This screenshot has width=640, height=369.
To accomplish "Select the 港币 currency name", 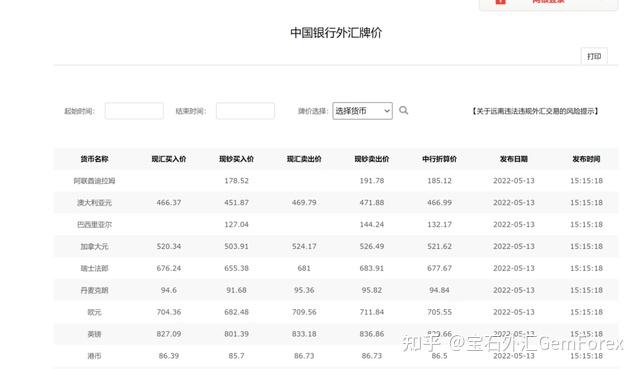I will click(94, 356).
